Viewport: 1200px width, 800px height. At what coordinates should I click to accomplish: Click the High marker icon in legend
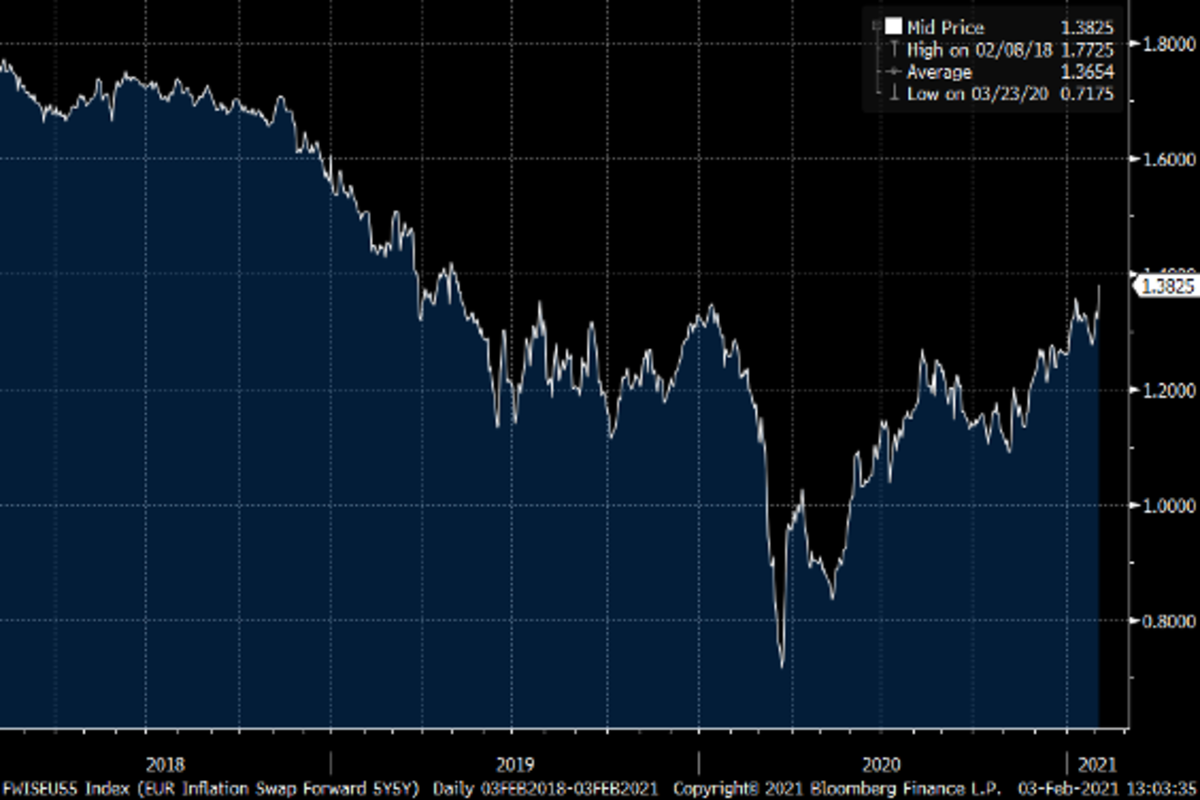[893, 50]
